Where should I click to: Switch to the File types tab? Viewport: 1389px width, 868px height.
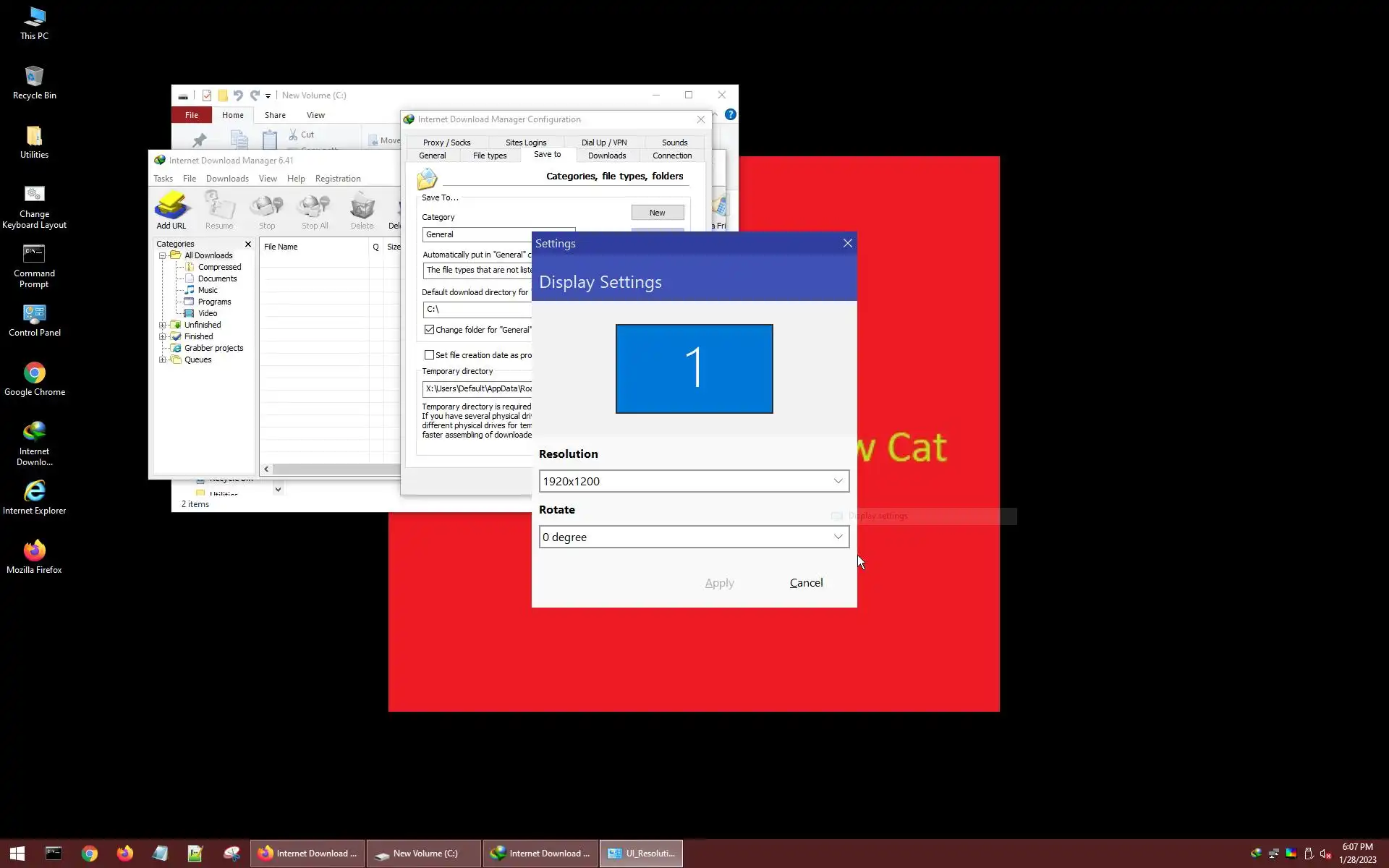[x=489, y=156]
